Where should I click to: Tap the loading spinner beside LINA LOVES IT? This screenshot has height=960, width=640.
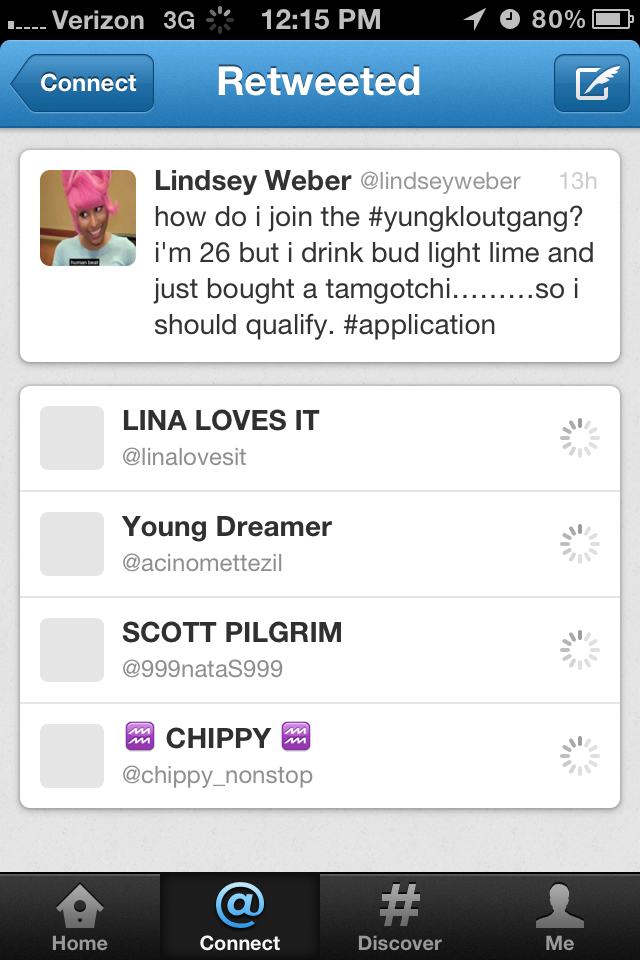(579, 438)
